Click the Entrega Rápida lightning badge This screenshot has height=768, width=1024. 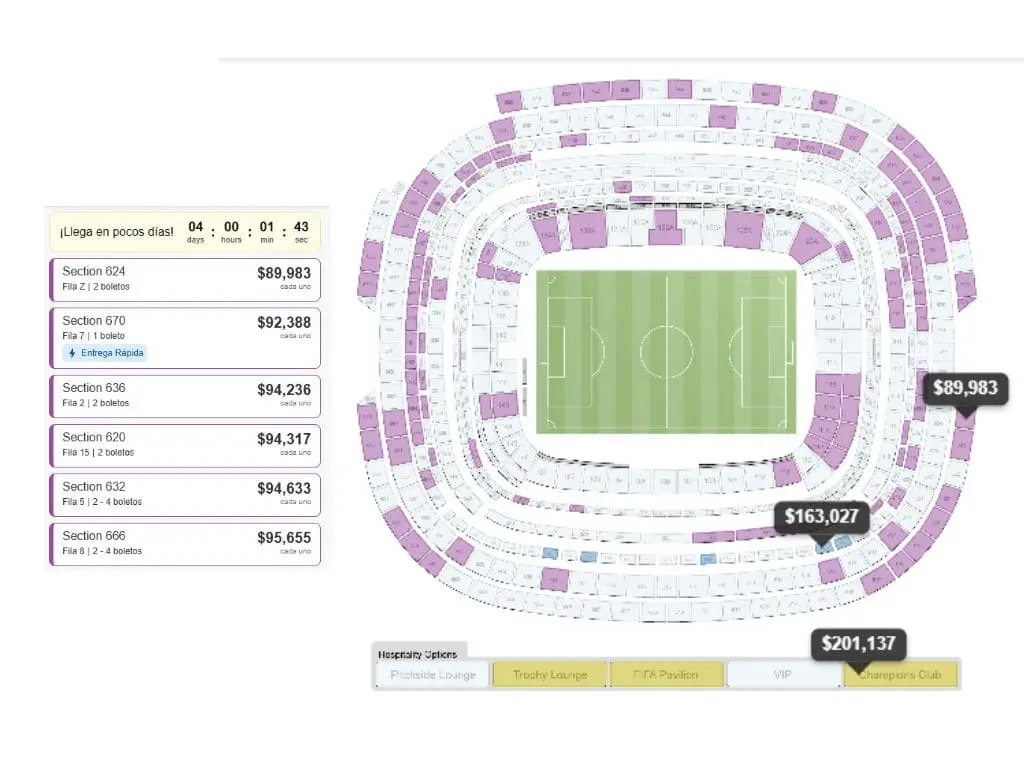(x=105, y=353)
